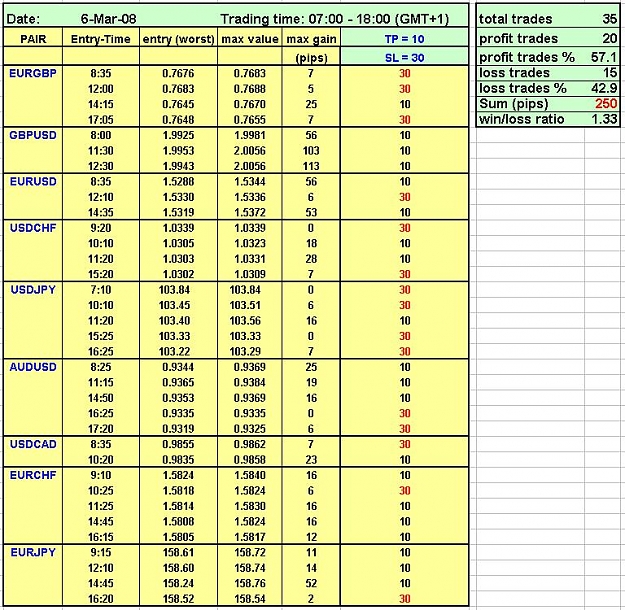Select the profit trades value 20
Image resolution: width=625 pixels, height=610 pixels.
tap(609, 38)
